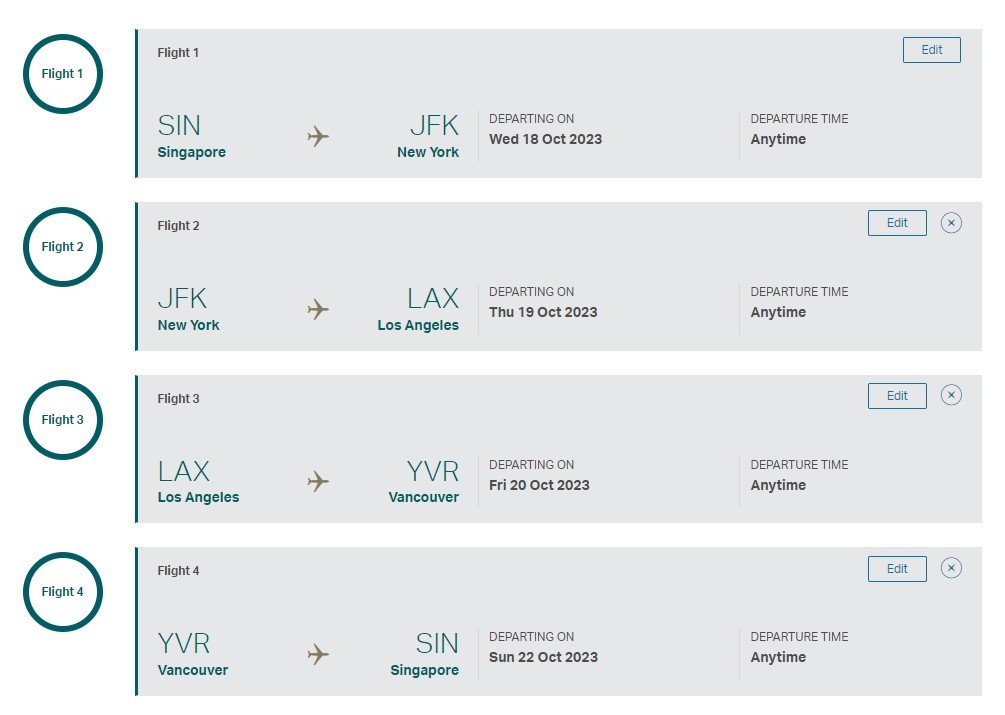
Task: Remove Flight 3 with the X button
Action: tap(951, 396)
